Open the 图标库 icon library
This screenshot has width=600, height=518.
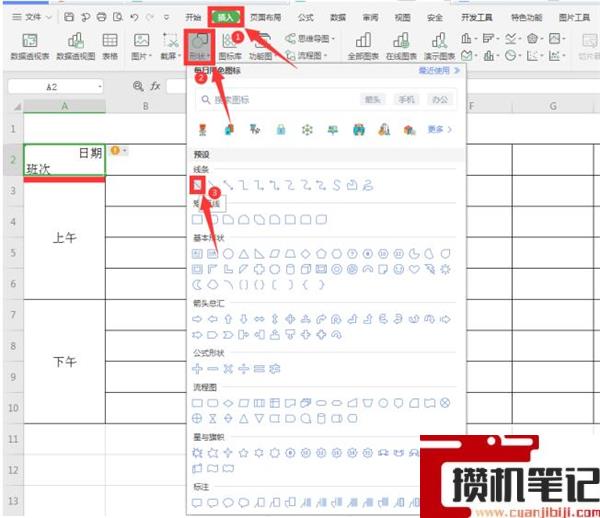pos(230,47)
